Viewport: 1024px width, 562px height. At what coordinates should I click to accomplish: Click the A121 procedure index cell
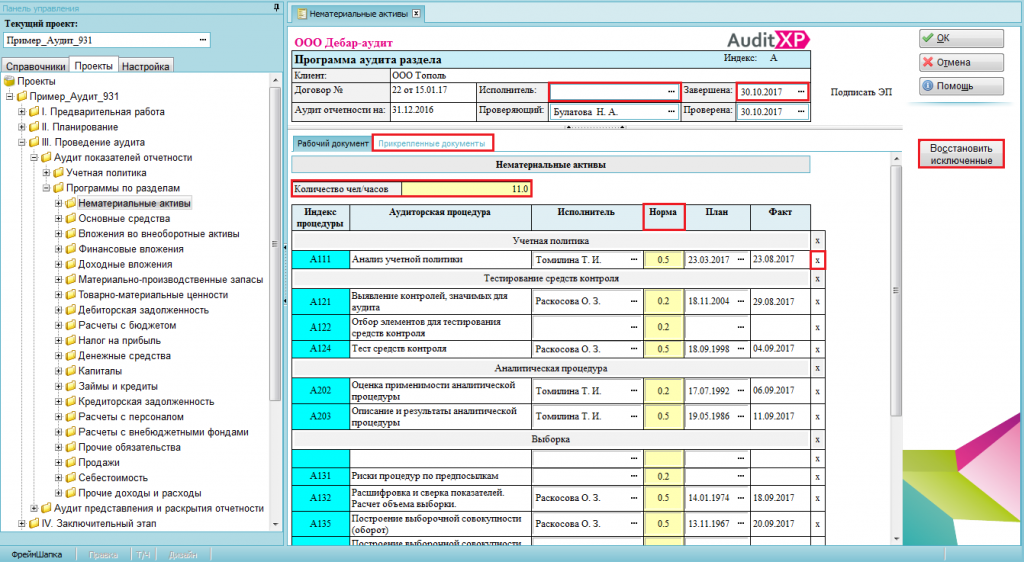pos(320,302)
